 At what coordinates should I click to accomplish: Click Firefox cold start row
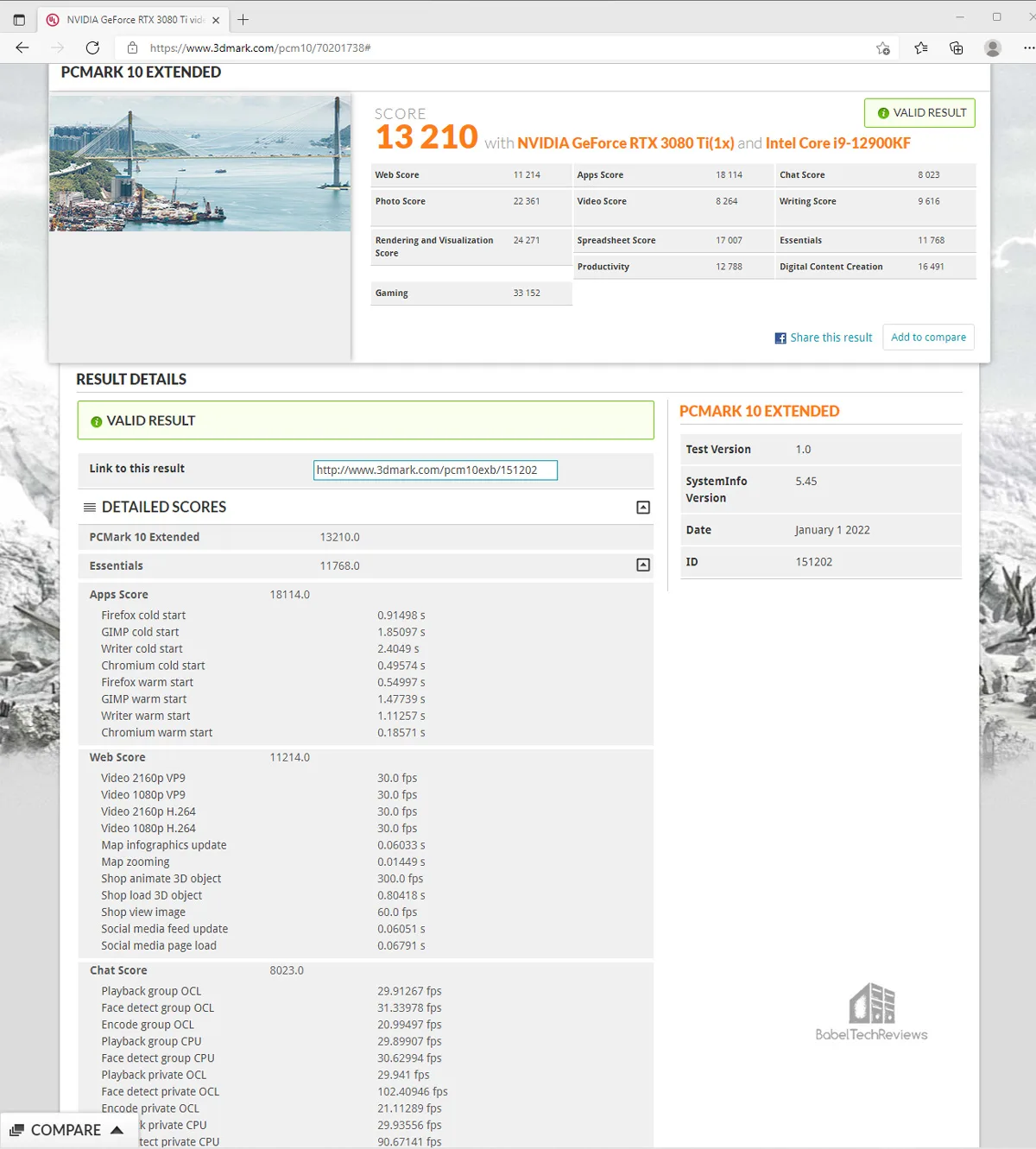365,616
